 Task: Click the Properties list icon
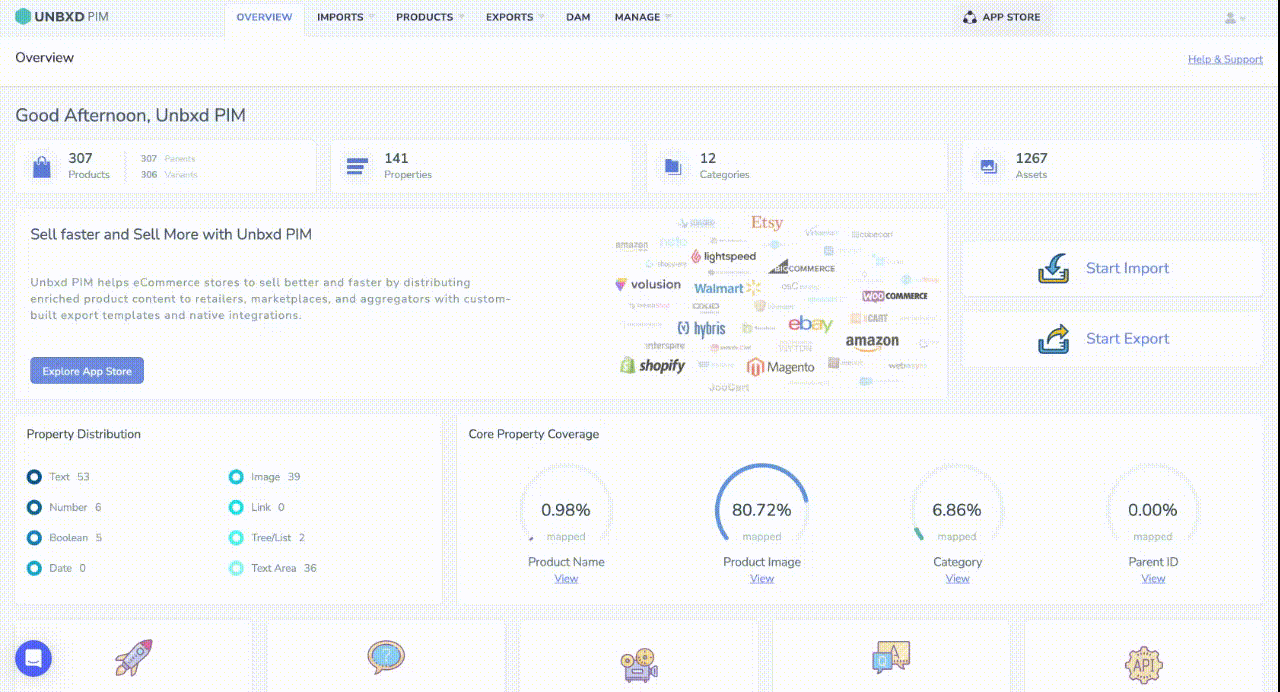(x=357, y=167)
